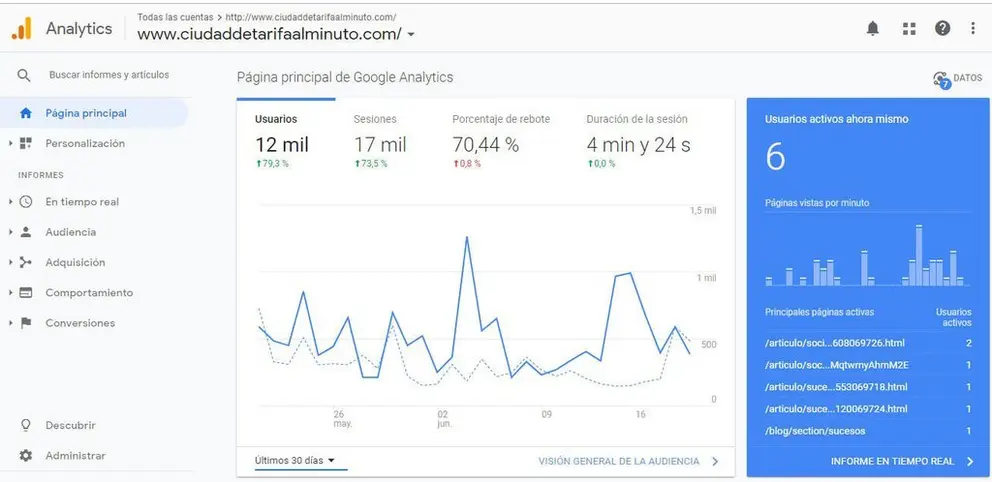Open the Audiencia reports
Image resolution: width=992 pixels, height=482 pixels.
[x=71, y=232]
